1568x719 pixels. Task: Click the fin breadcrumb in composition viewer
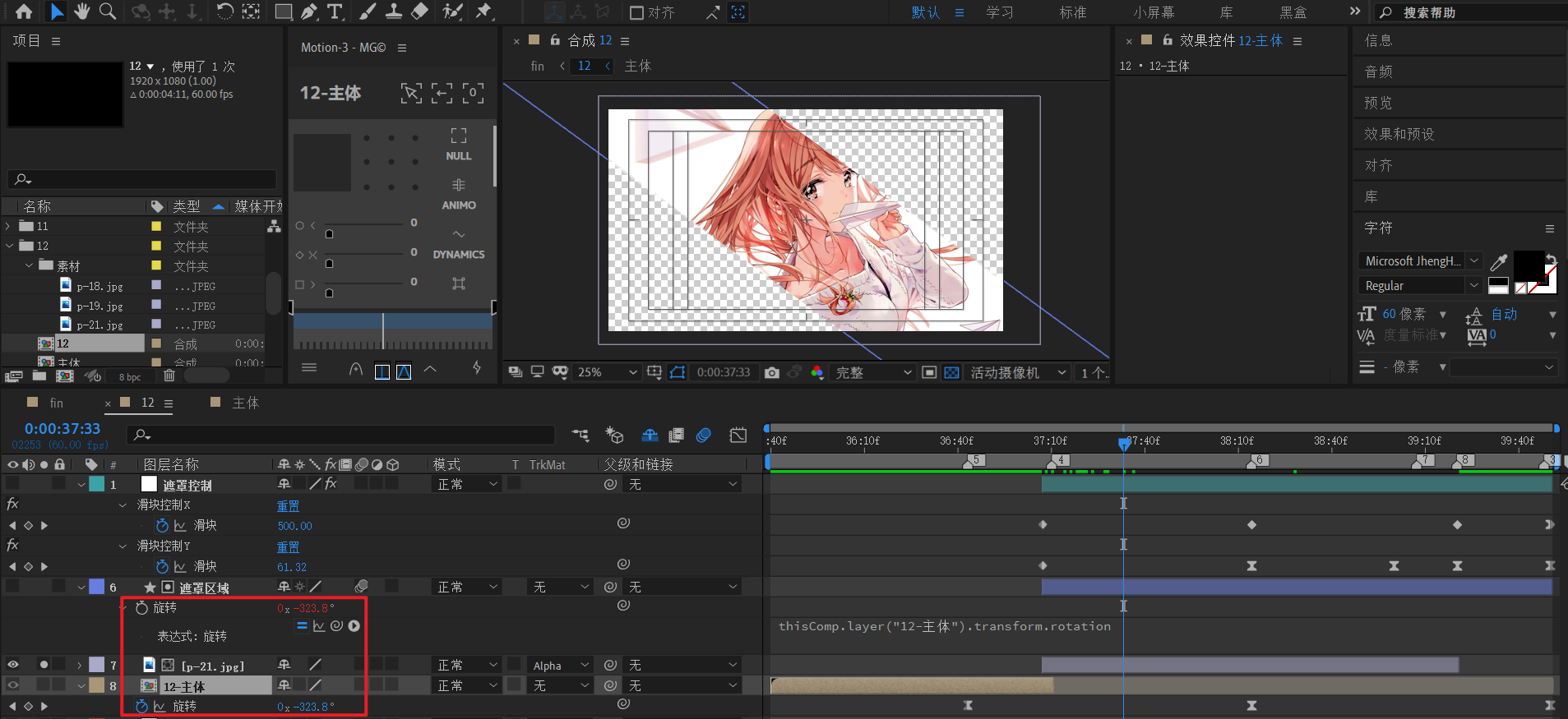click(538, 66)
